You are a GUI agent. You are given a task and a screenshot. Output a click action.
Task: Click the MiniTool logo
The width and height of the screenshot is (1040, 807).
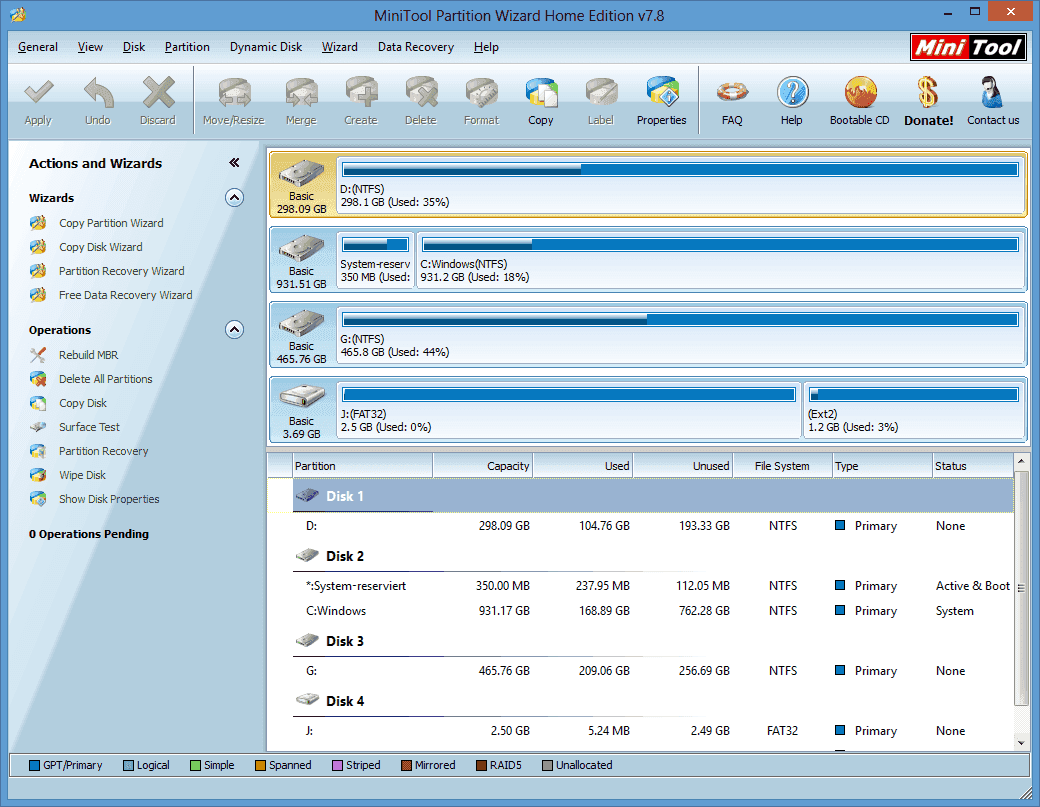[969, 47]
